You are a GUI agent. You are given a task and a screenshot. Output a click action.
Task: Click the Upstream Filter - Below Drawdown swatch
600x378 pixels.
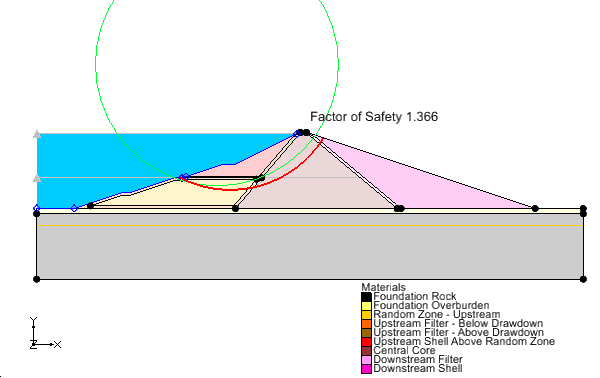pos(367,324)
